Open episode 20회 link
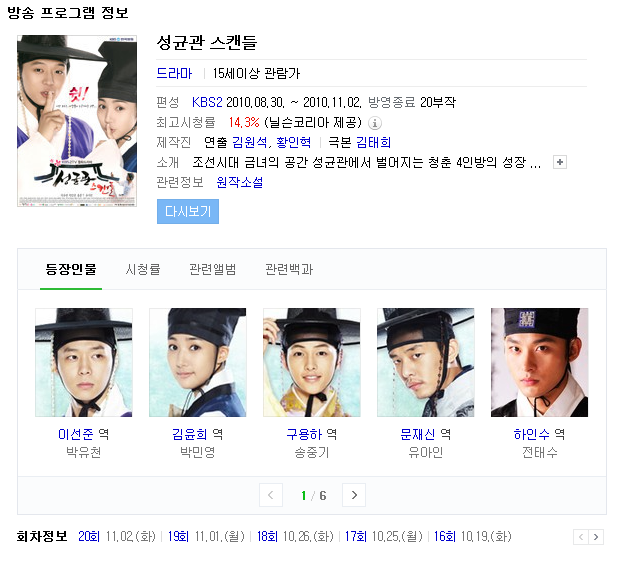Viewport: 630px width, 561px height. coord(89,536)
